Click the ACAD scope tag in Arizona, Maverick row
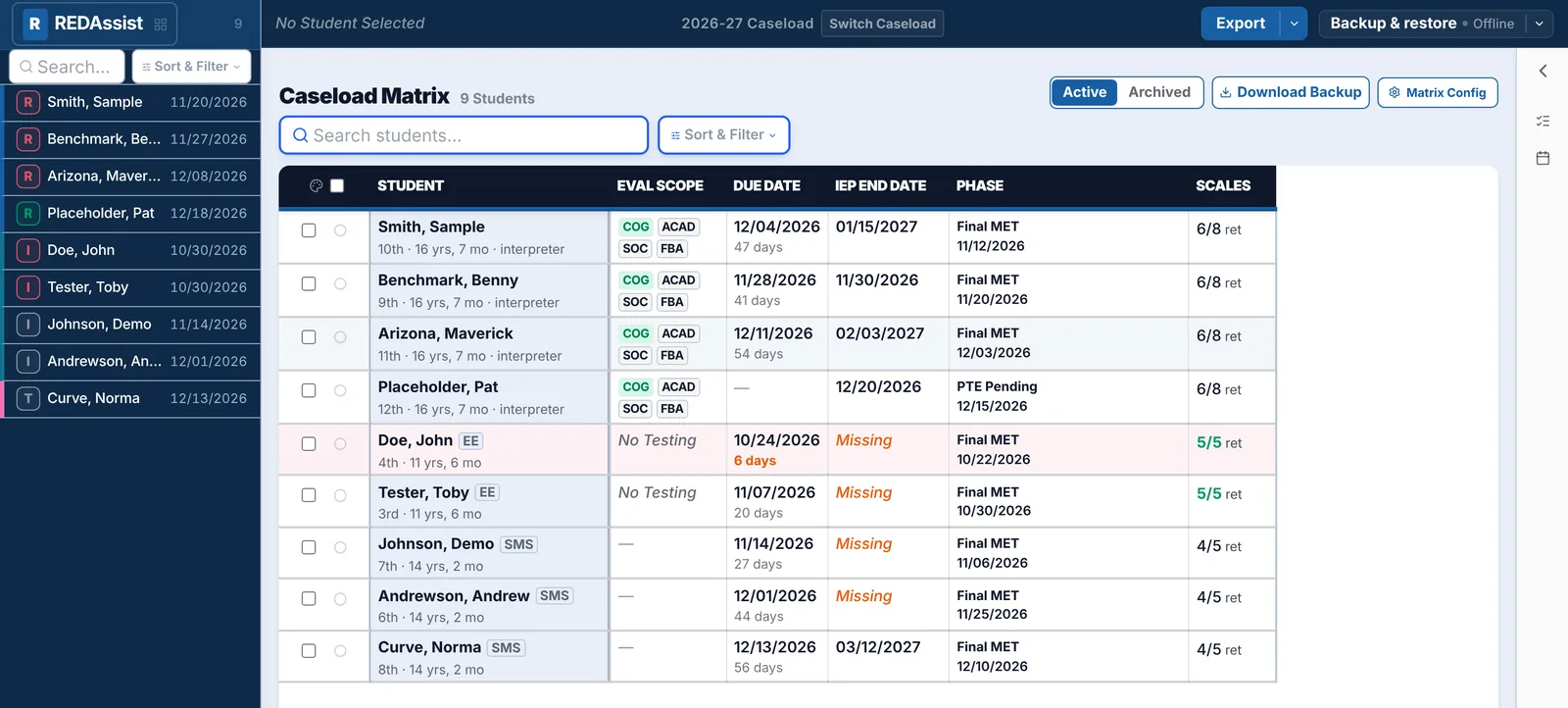 coord(678,333)
